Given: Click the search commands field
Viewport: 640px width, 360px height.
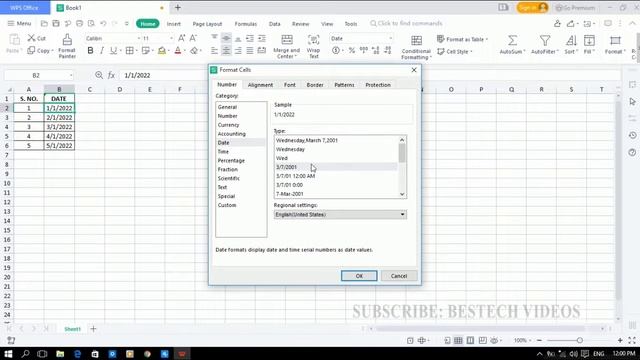Looking at the screenshot, I should pos(406,24).
